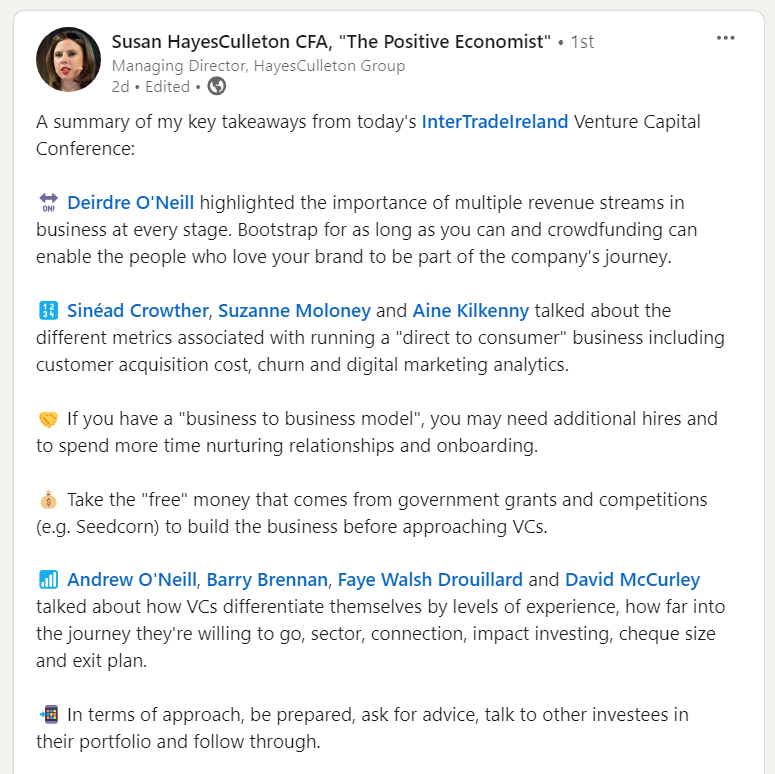Open Andrew O'Neill's profile link
The width and height of the screenshot is (775, 774).
[x=132, y=579]
